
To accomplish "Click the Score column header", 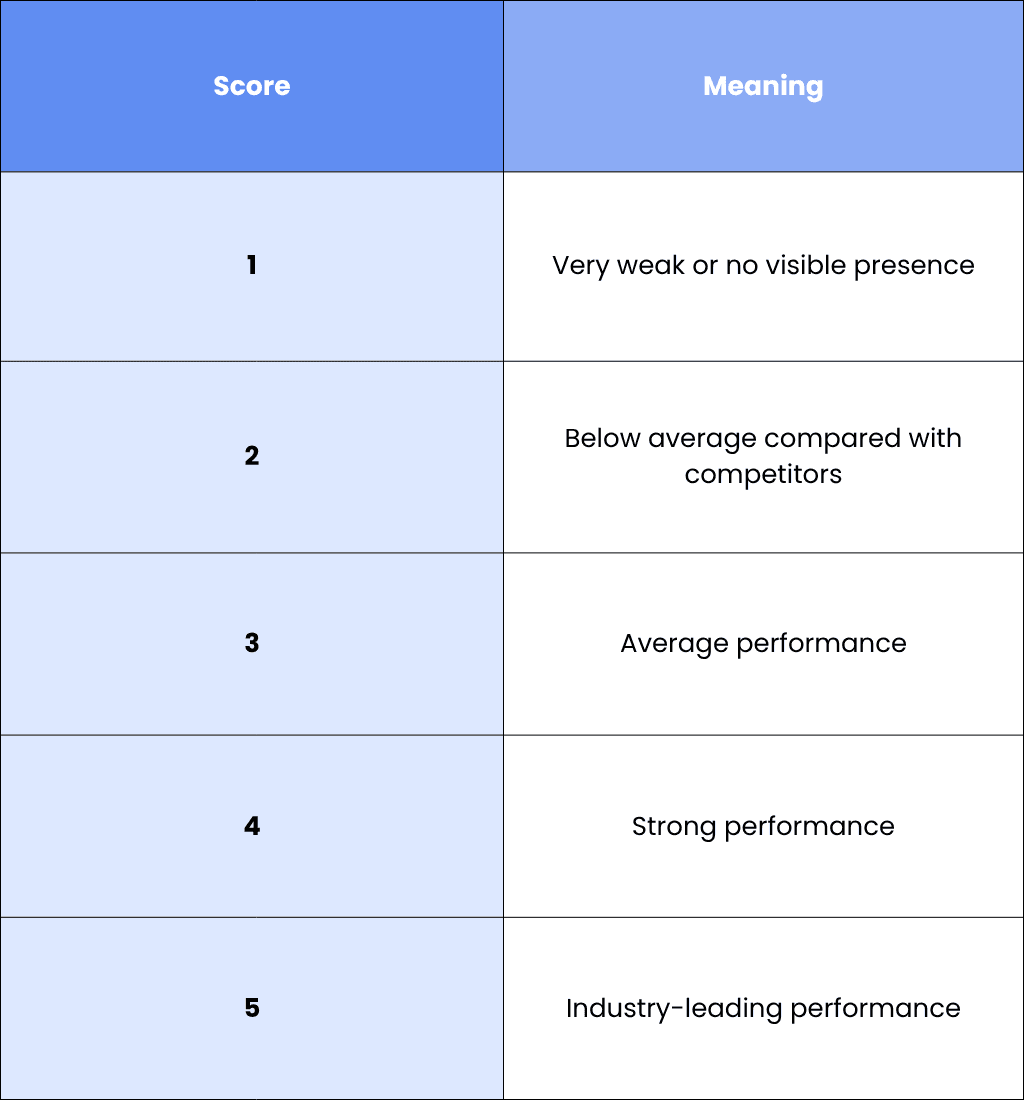I will pyautogui.click(x=252, y=86).
